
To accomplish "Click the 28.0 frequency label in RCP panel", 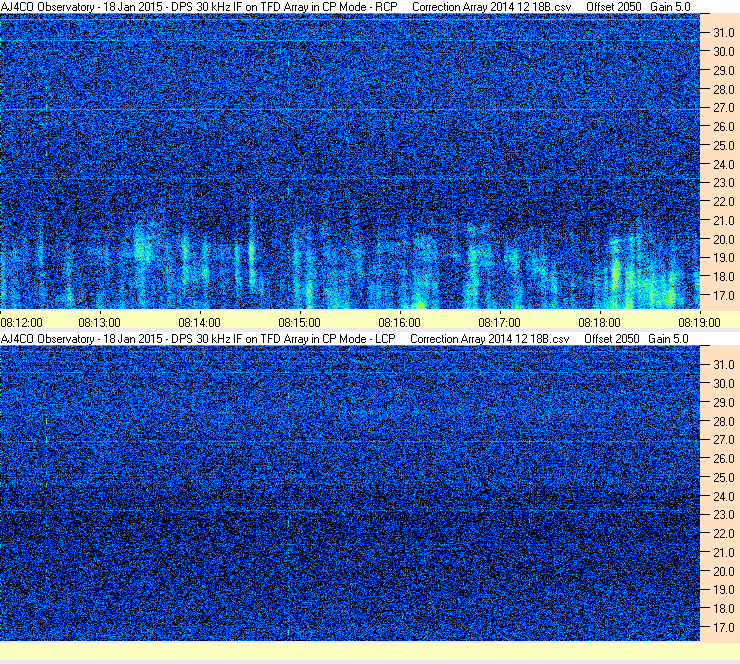I will pyautogui.click(x=724, y=89).
